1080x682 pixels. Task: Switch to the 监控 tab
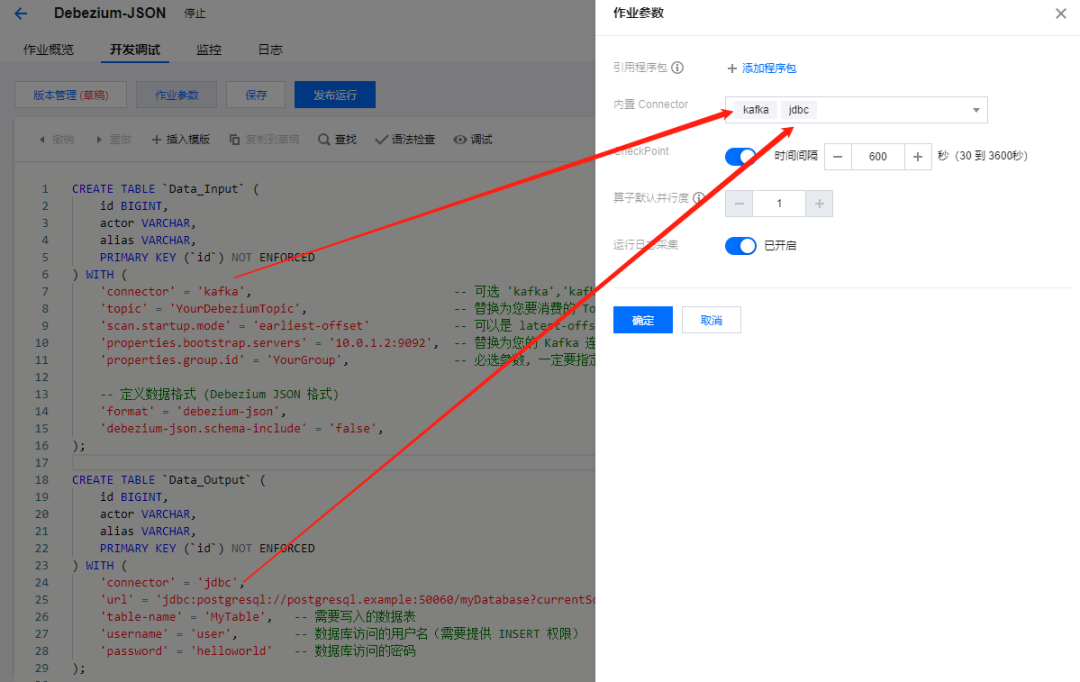point(209,50)
